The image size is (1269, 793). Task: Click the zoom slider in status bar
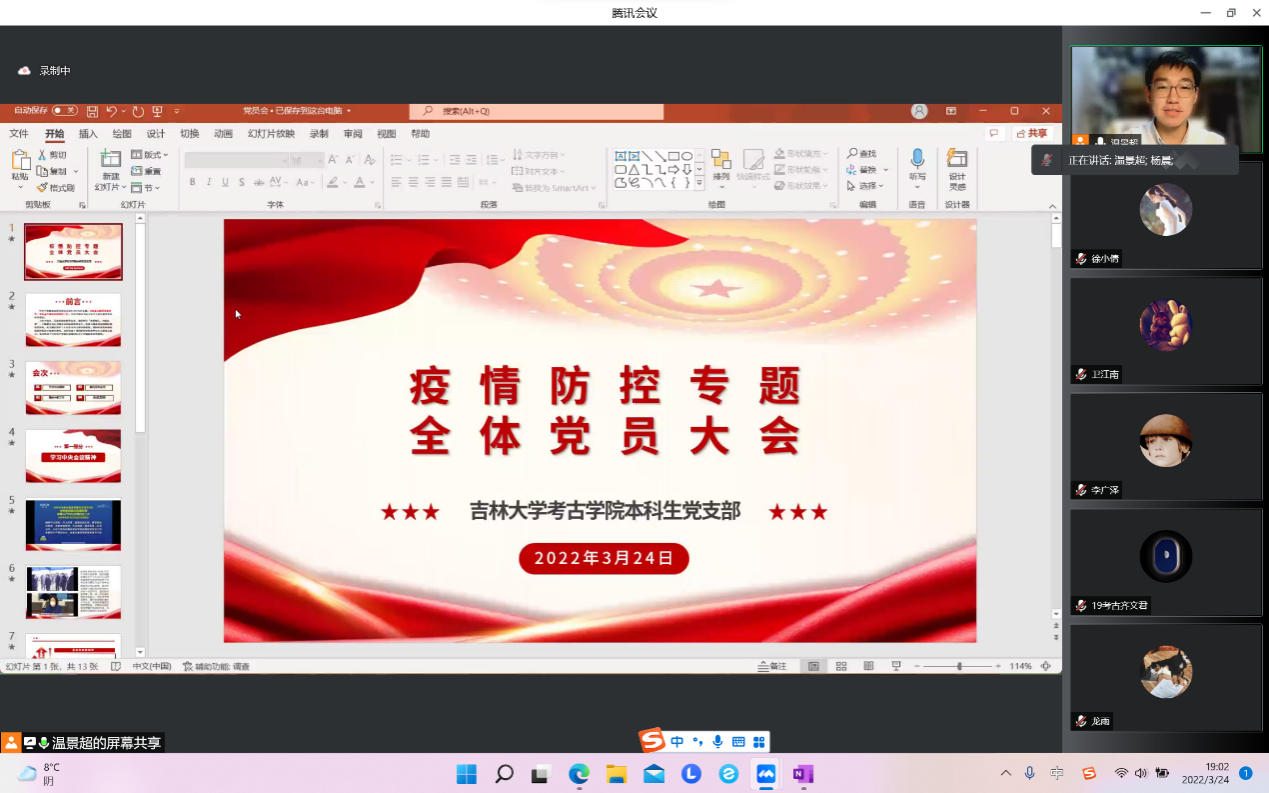coord(959,666)
